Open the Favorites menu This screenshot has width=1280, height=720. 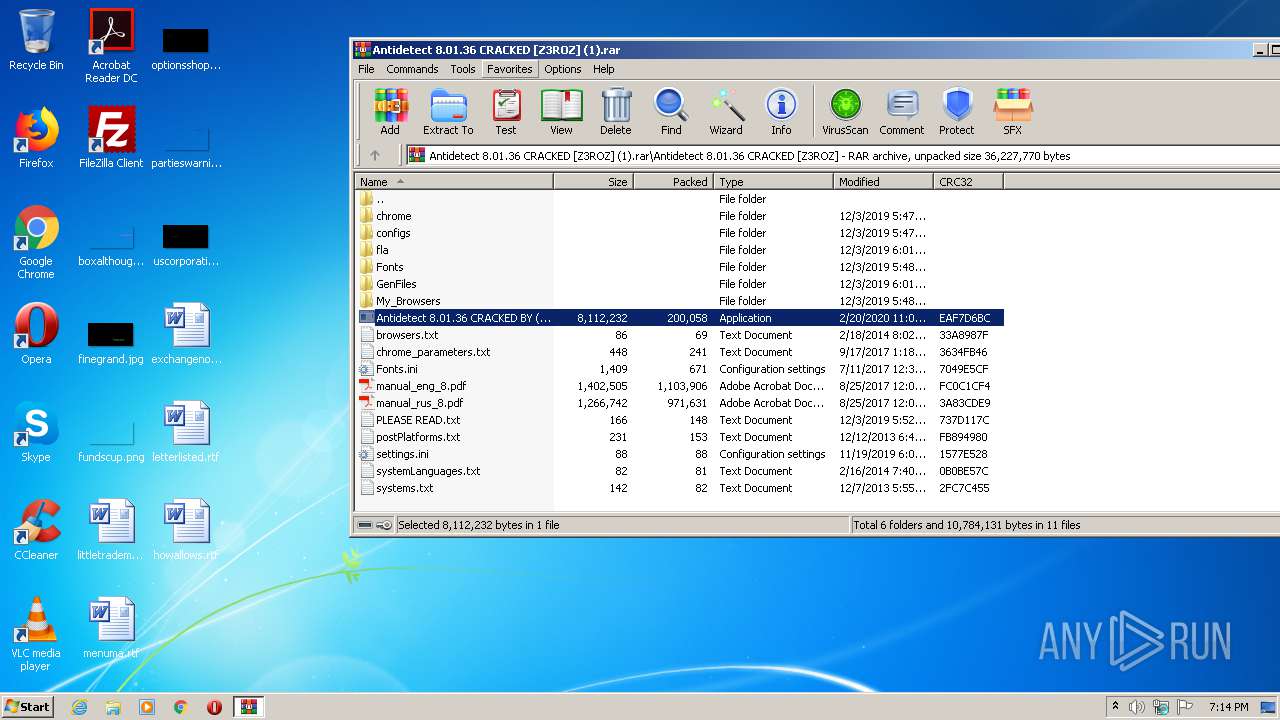[509, 69]
